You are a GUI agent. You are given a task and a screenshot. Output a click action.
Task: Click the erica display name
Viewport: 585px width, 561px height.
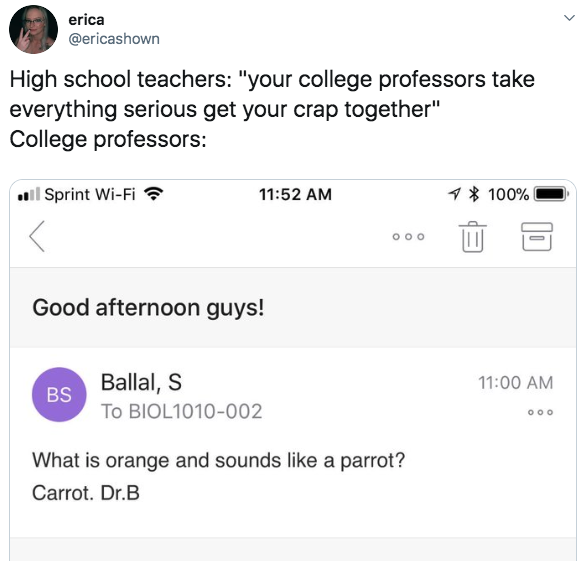(86, 20)
